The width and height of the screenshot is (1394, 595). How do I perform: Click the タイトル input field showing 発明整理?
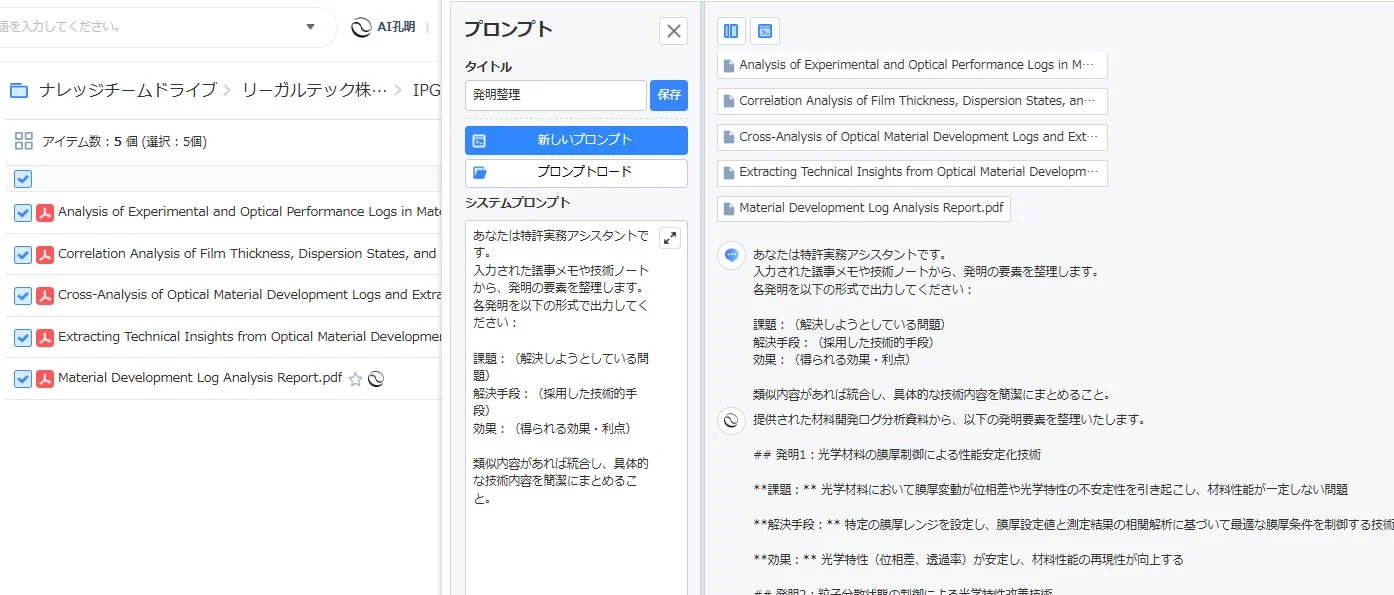[555, 95]
